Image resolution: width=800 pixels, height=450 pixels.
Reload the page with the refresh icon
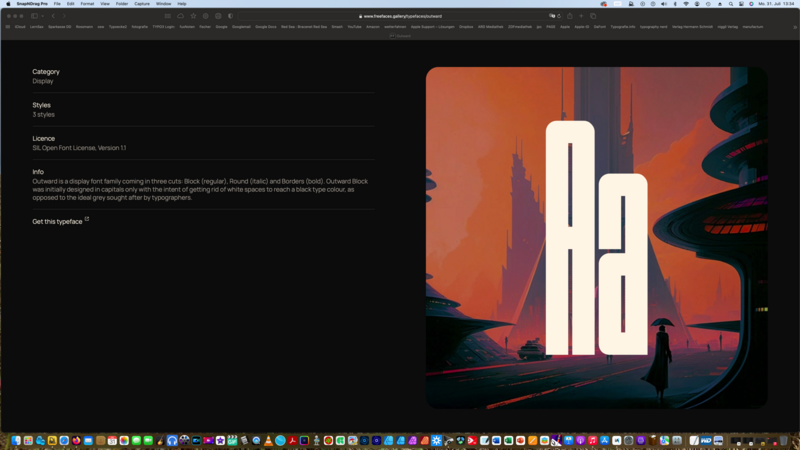559,16
